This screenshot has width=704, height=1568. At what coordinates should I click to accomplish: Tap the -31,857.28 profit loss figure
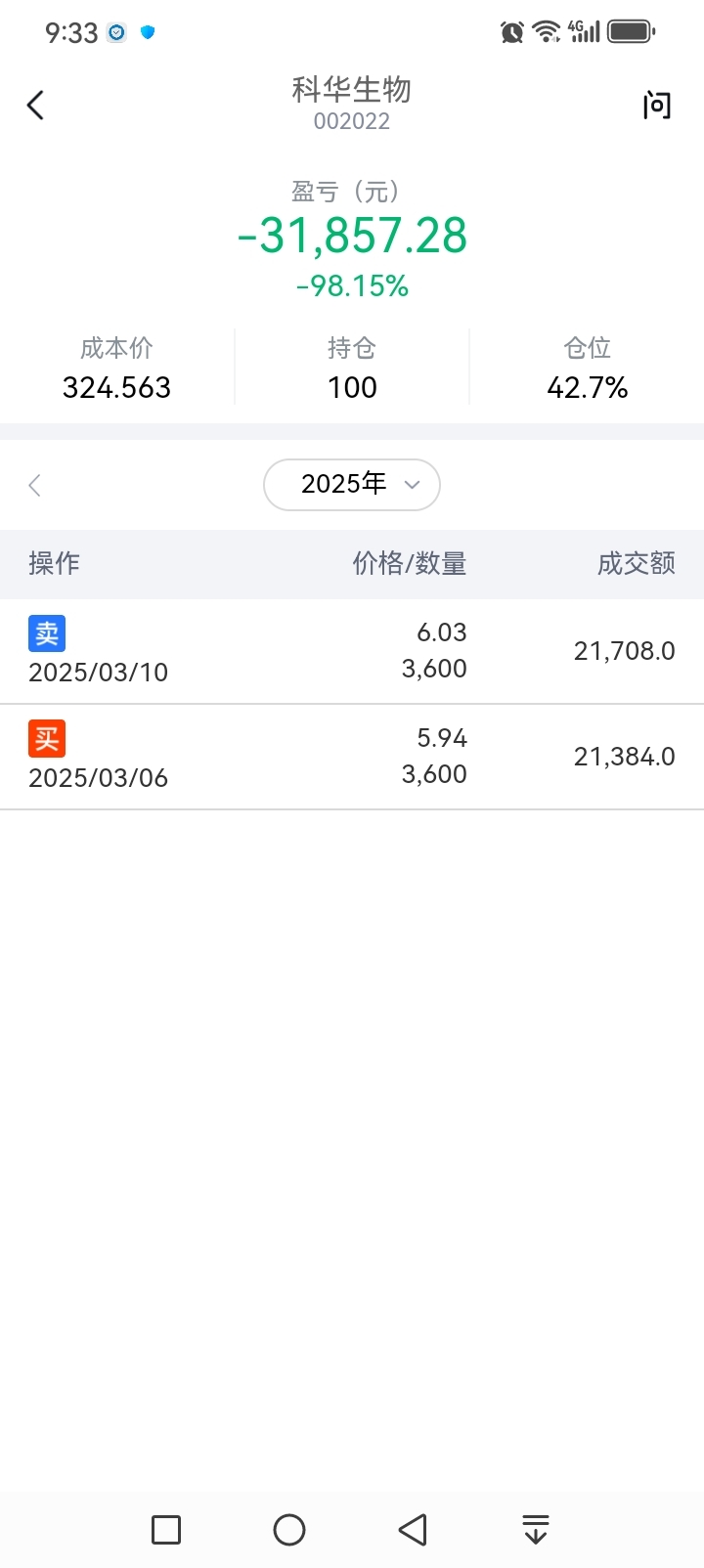(x=352, y=236)
